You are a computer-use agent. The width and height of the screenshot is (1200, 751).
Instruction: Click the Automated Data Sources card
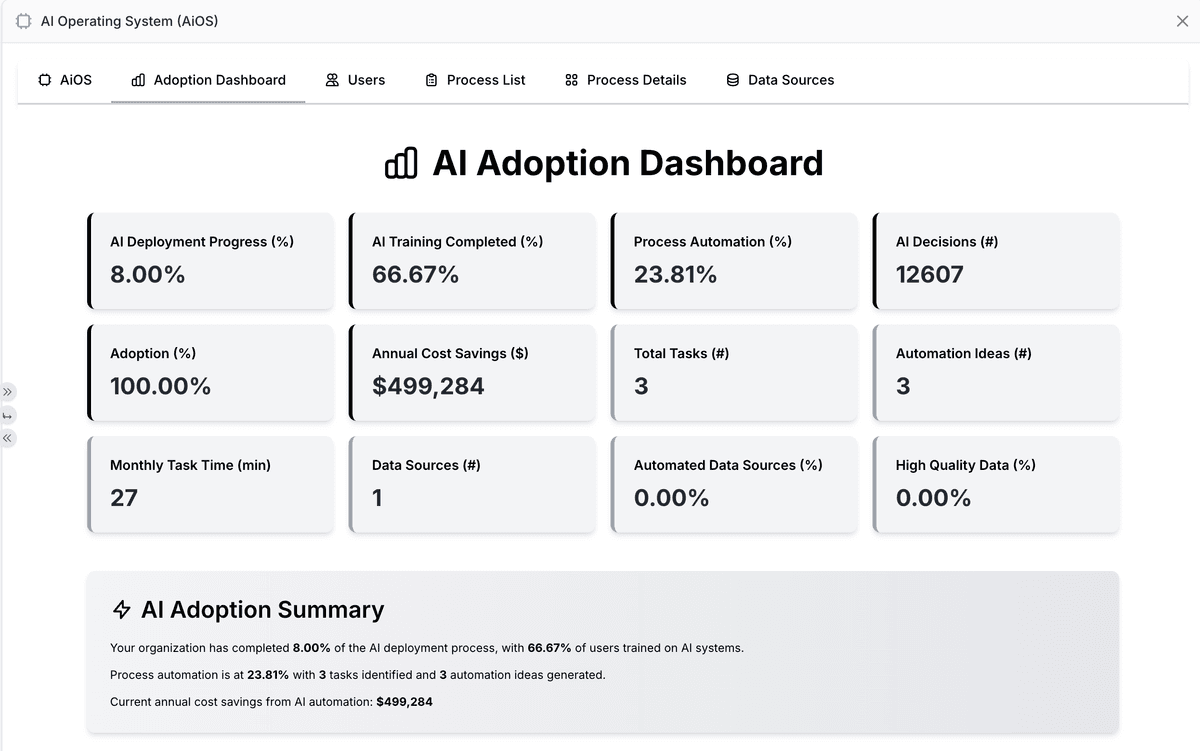click(x=734, y=483)
